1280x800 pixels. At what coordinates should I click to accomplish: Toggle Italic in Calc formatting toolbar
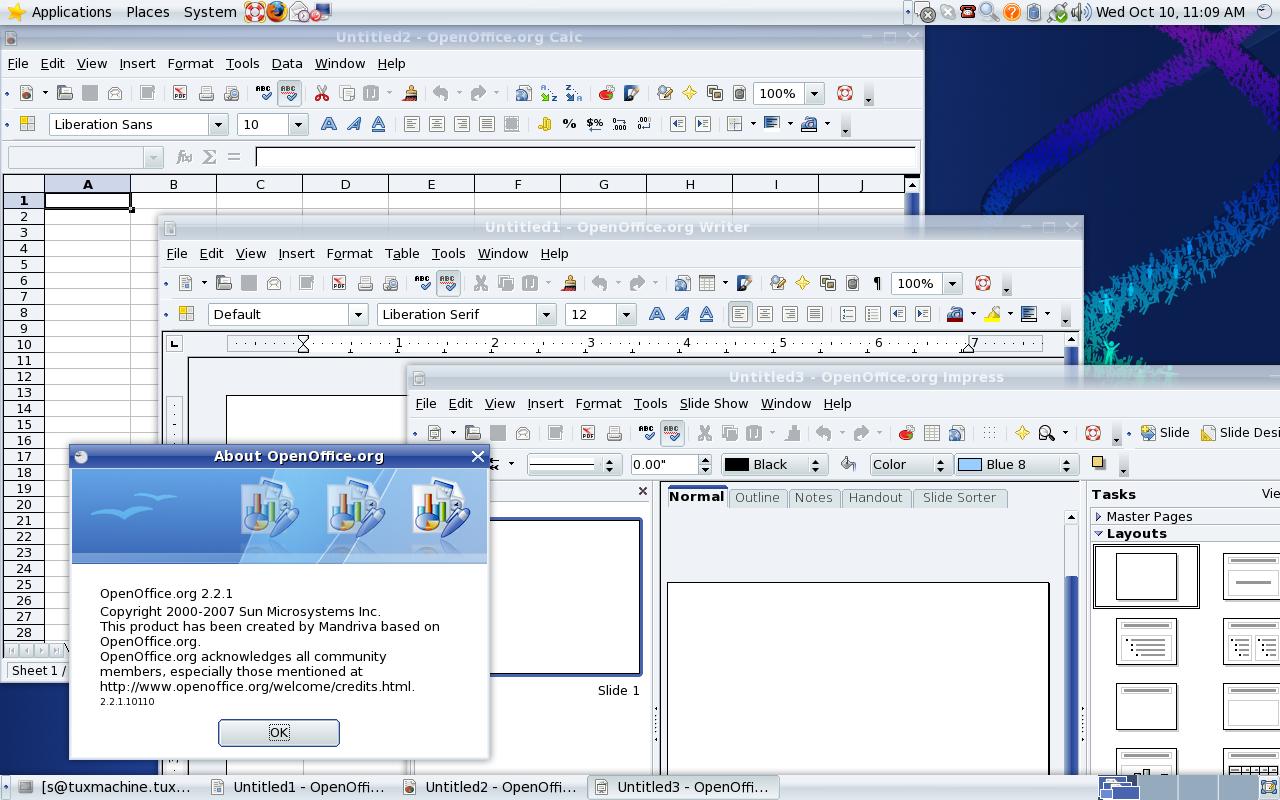(x=353, y=124)
